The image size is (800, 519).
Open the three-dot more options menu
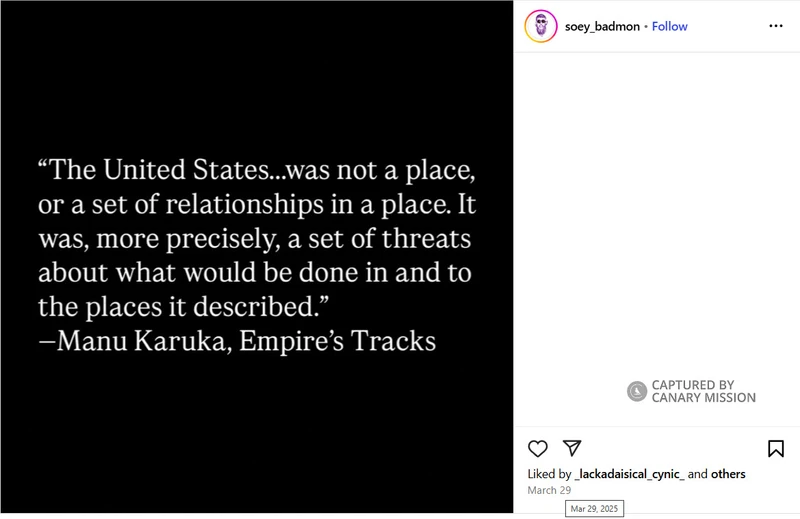pyautogui.click(x=776, y=26)
